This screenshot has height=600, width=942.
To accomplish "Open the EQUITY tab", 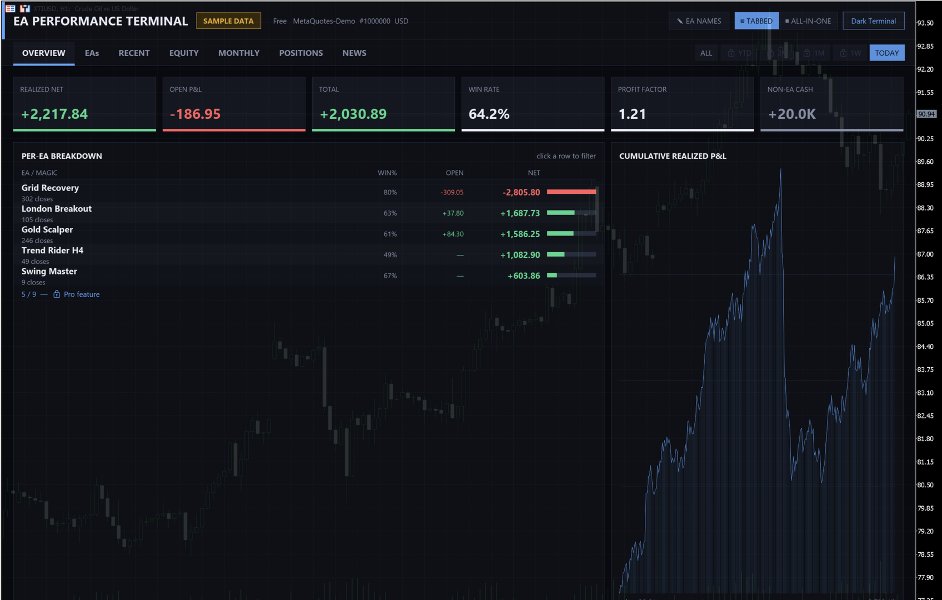I will pos(184,53).
